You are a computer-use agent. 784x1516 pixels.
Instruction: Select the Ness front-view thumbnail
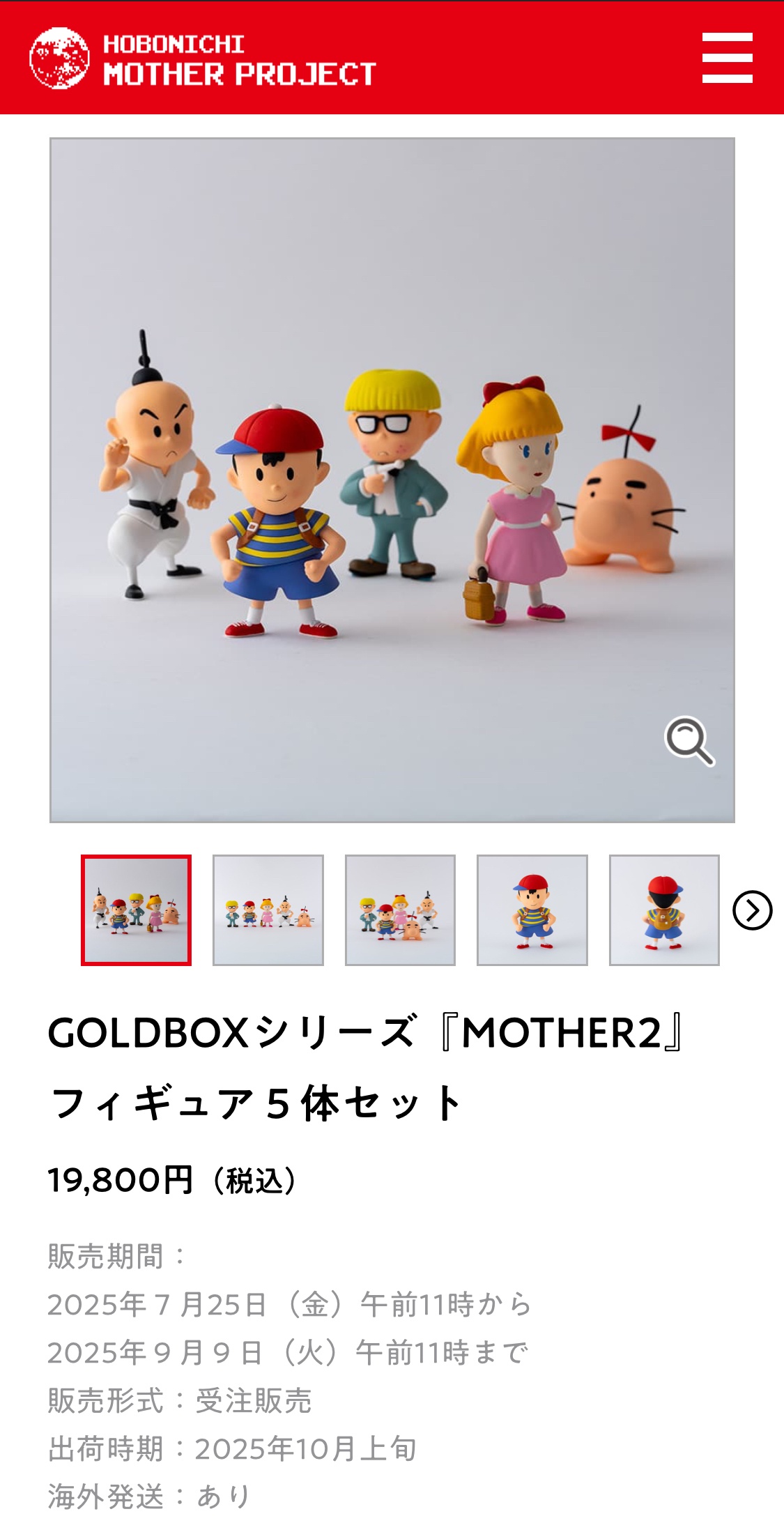point(532,910)
